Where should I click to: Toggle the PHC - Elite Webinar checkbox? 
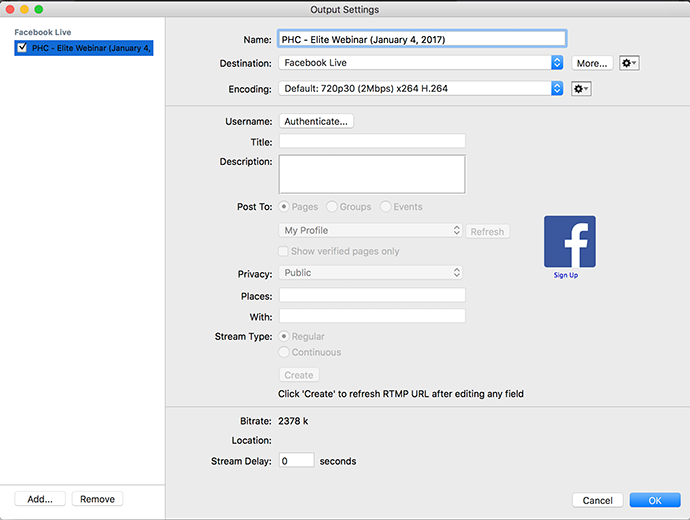[x=22, y=48]
